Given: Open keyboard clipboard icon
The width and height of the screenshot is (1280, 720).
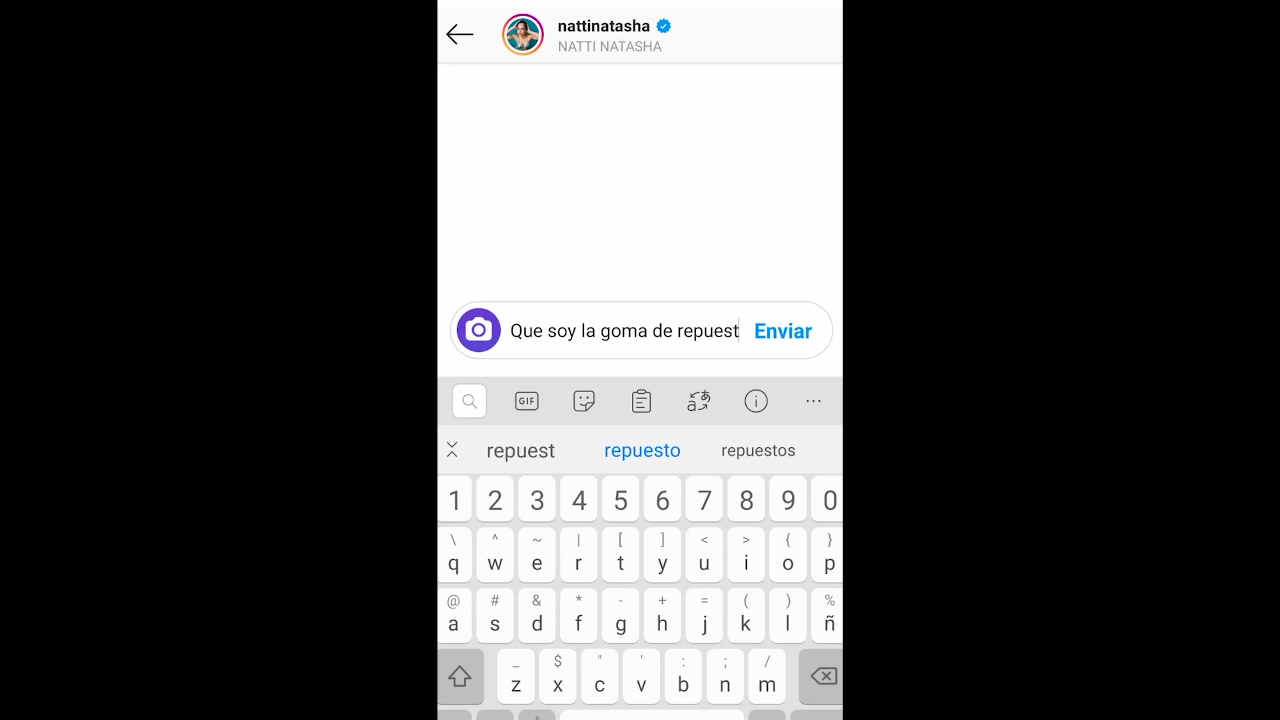Looking at the screenshot, I should (x=641, y=401).
